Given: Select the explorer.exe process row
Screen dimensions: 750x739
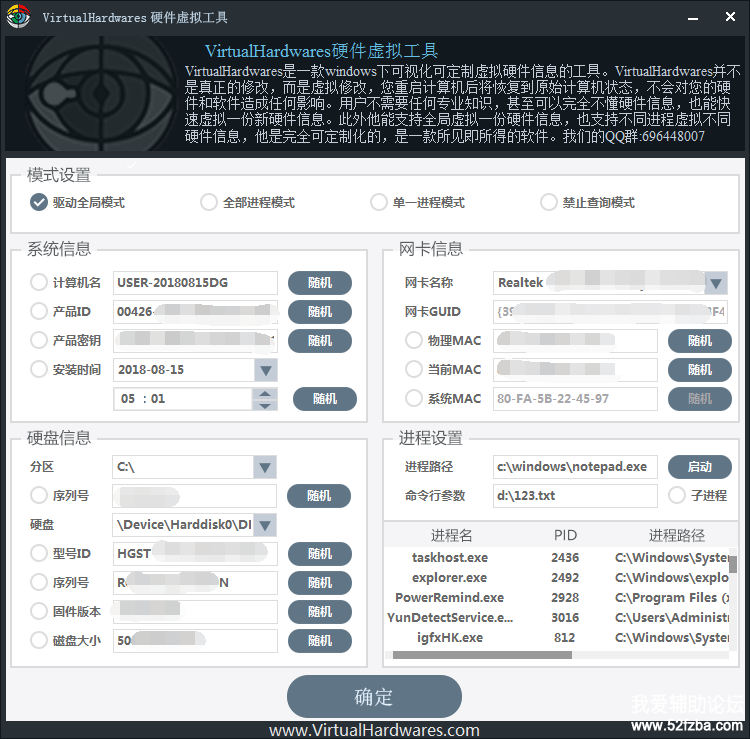Looking at the screenshot, I should coord(557,578).
